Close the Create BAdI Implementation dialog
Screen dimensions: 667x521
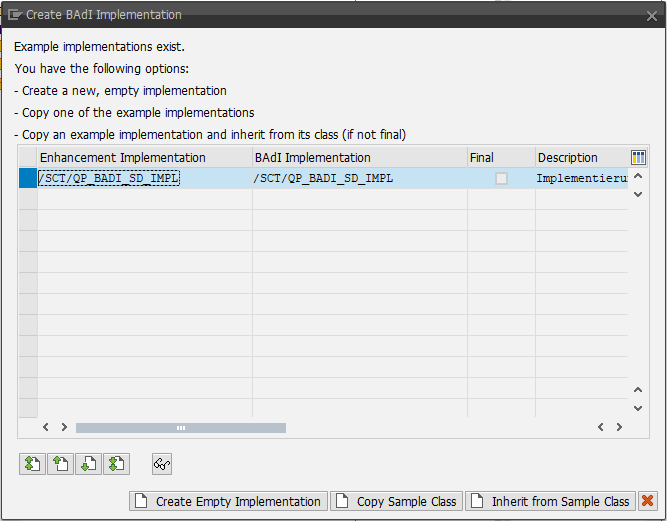click(652, 15)
